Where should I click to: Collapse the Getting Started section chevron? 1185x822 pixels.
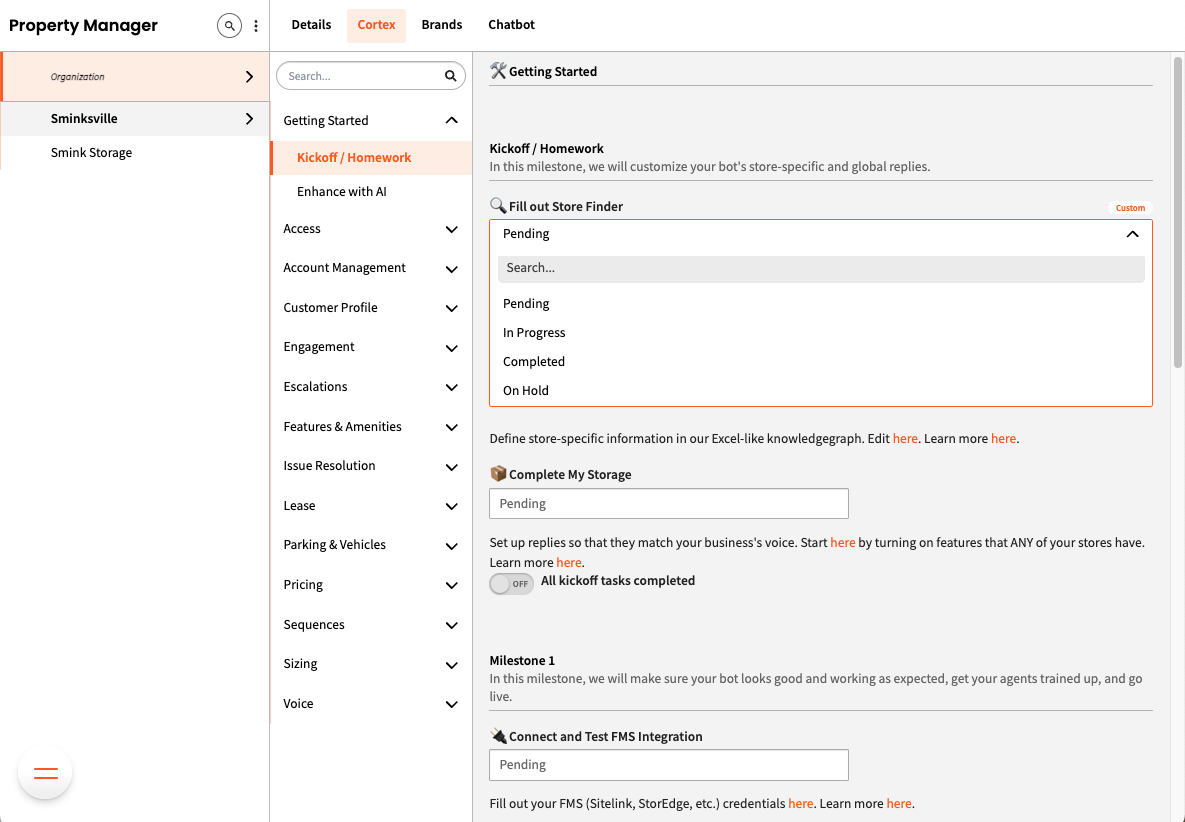(451, 121)
